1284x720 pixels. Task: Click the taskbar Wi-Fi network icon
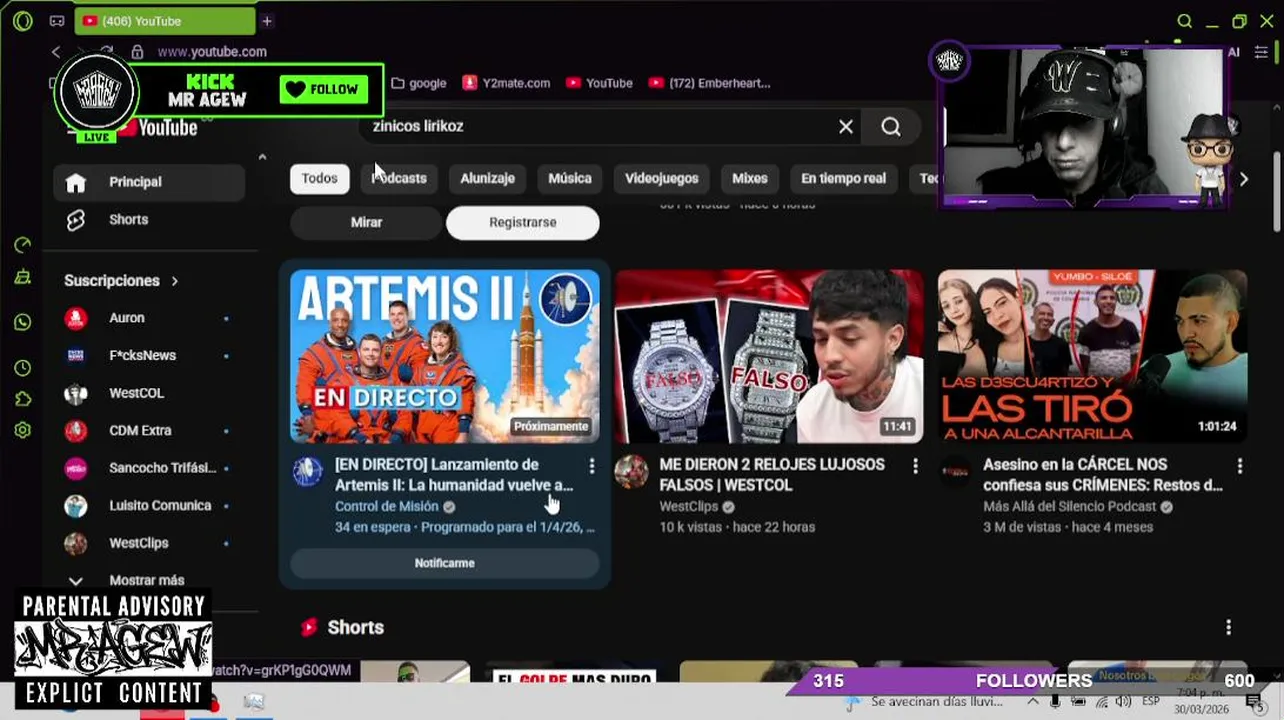coord(1100,702)
